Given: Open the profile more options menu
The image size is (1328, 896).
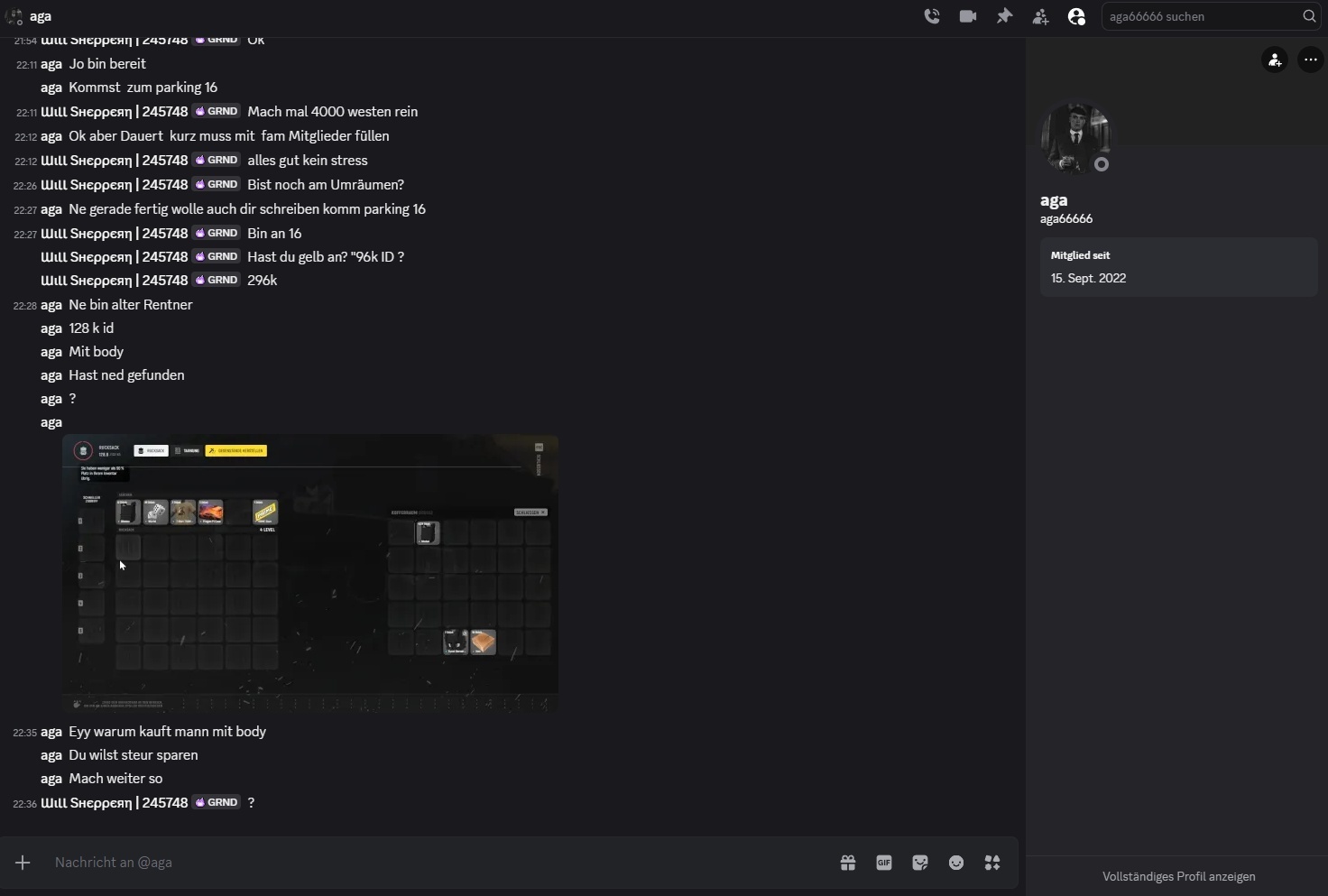Looking at the screenshot, I should [x=1311, y=60].
